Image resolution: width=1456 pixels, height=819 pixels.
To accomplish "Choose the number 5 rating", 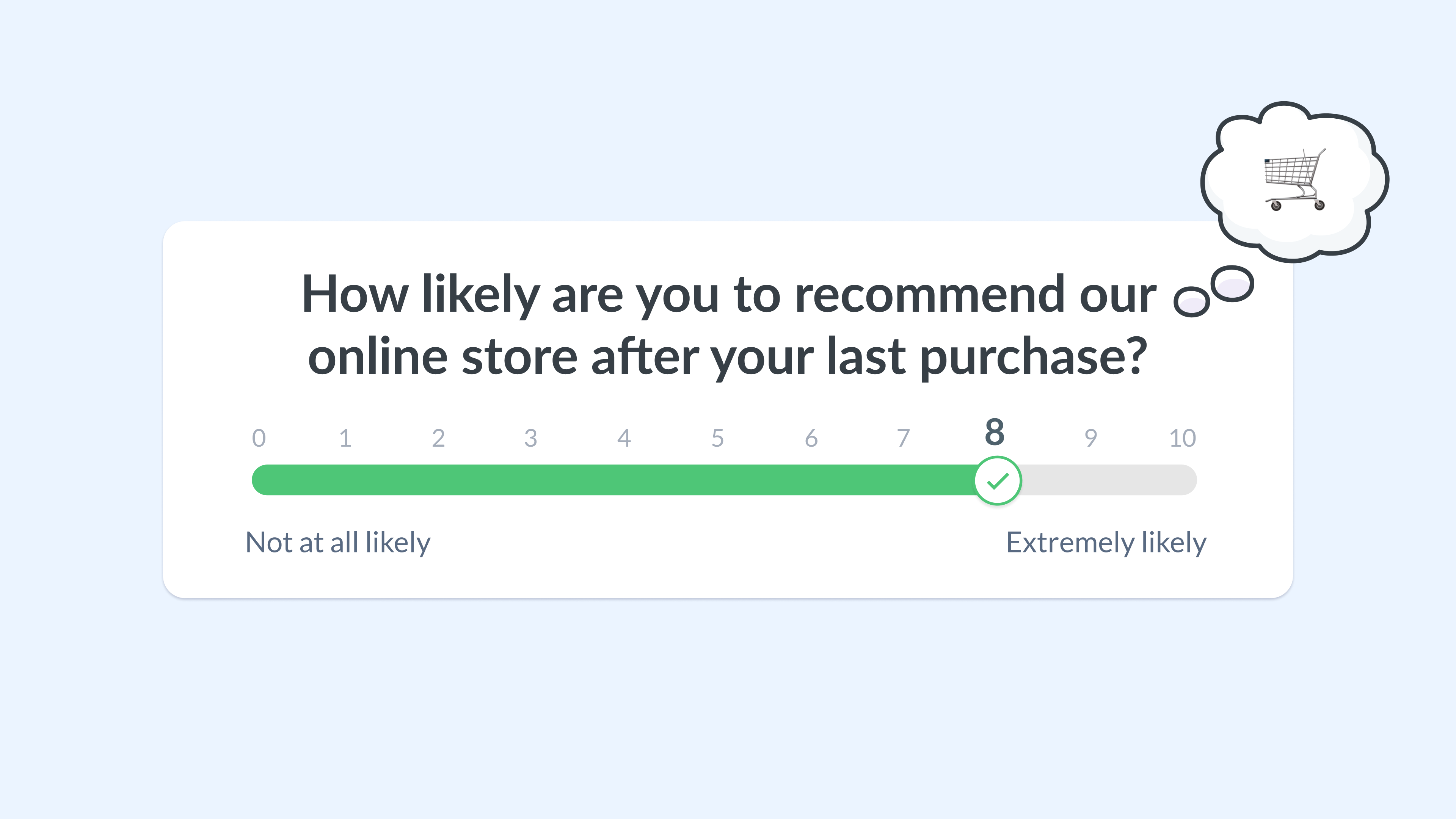I will pos(718,438).
